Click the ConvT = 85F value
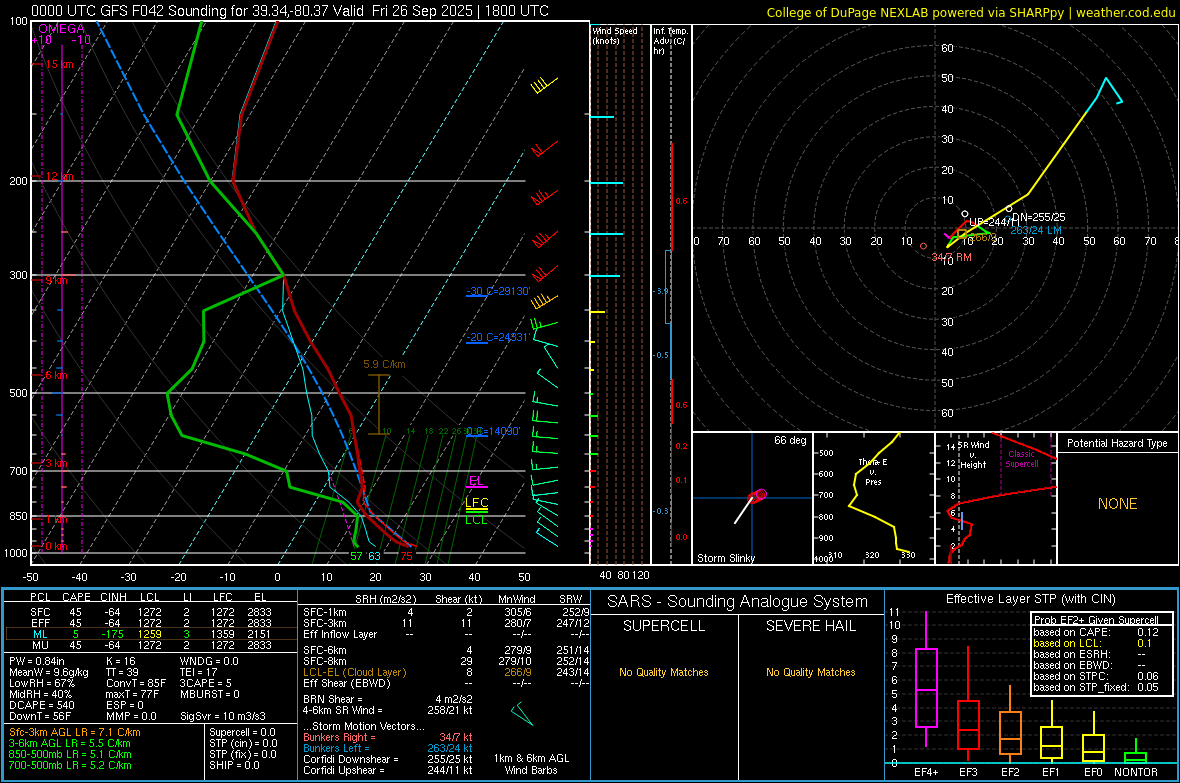The height and width of the screenshot is (783, 1180). 136,684
